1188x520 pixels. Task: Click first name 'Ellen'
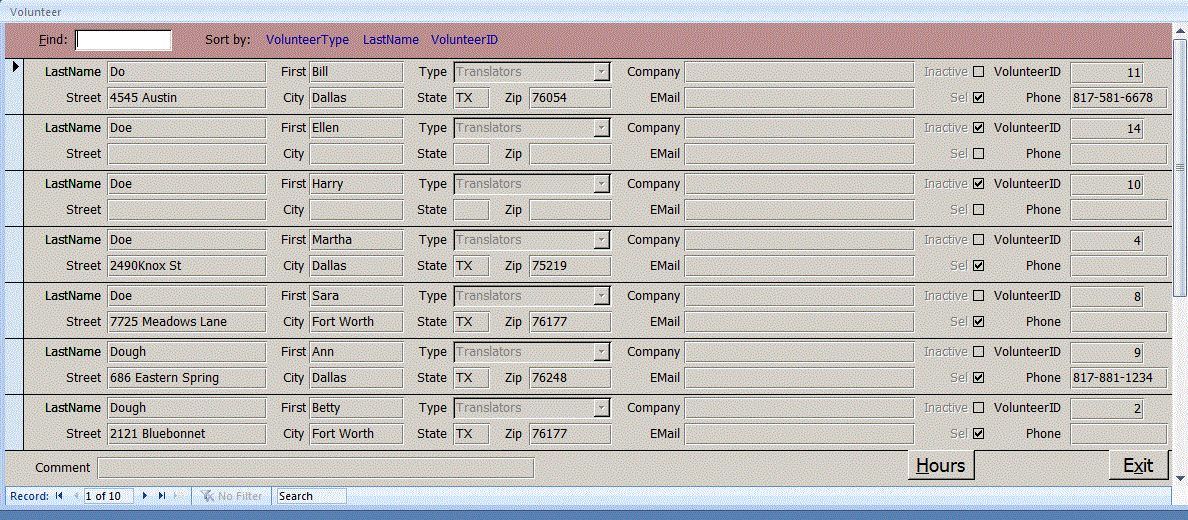pyautogui.click(x=356, y=128)
